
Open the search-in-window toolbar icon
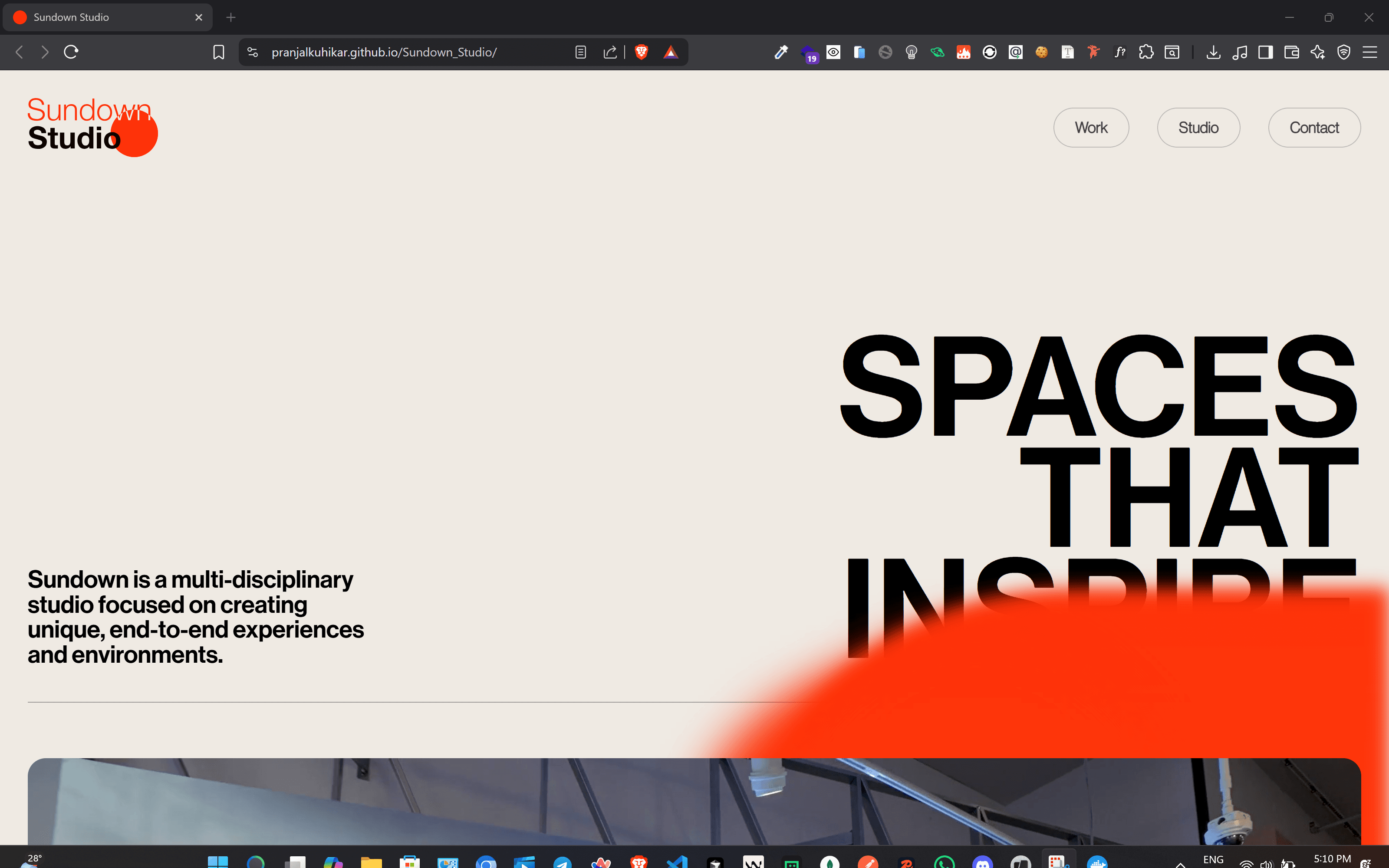(x=1172, y=52)
